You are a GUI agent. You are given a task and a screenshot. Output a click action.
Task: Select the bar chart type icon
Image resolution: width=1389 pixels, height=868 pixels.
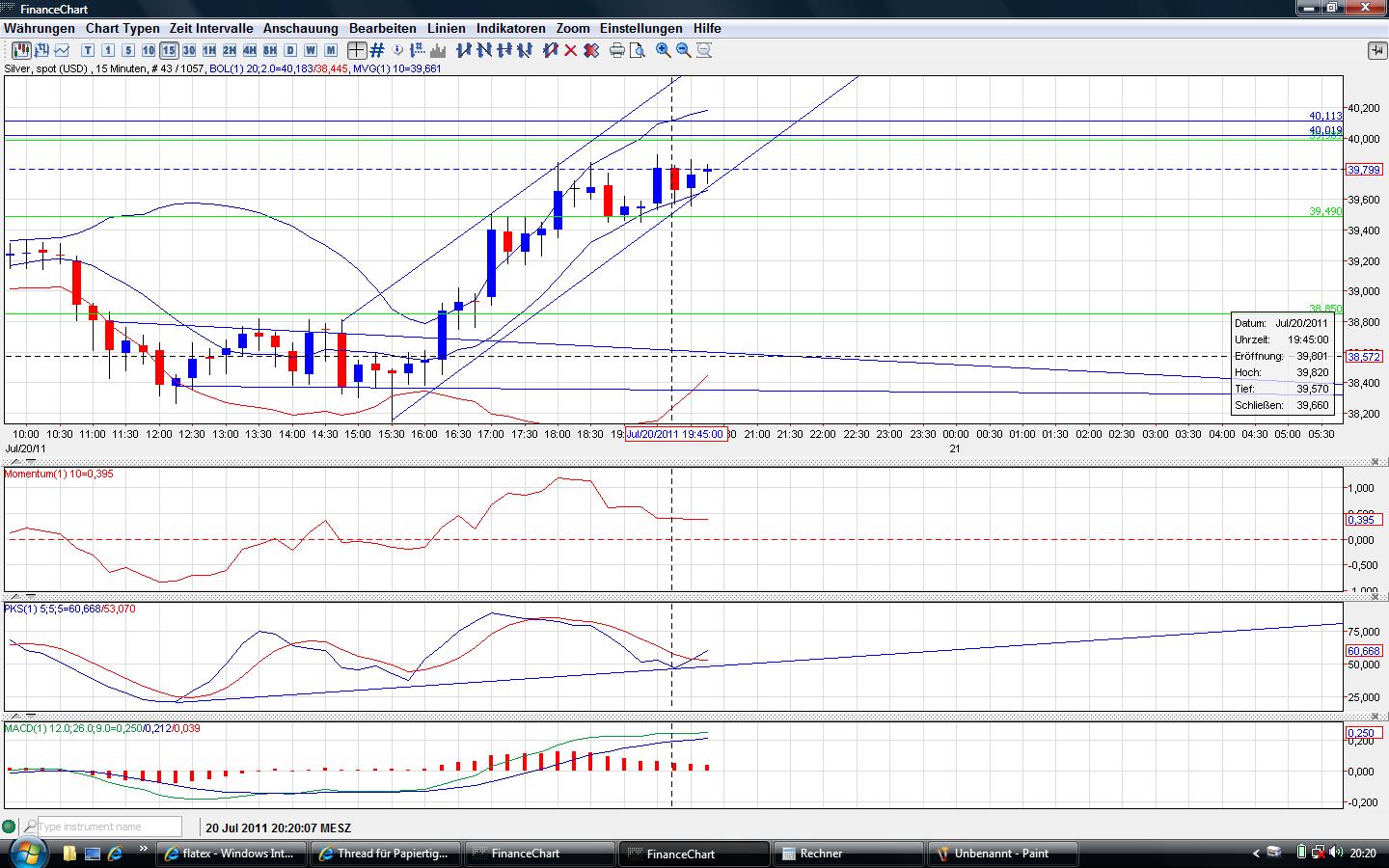41,50
